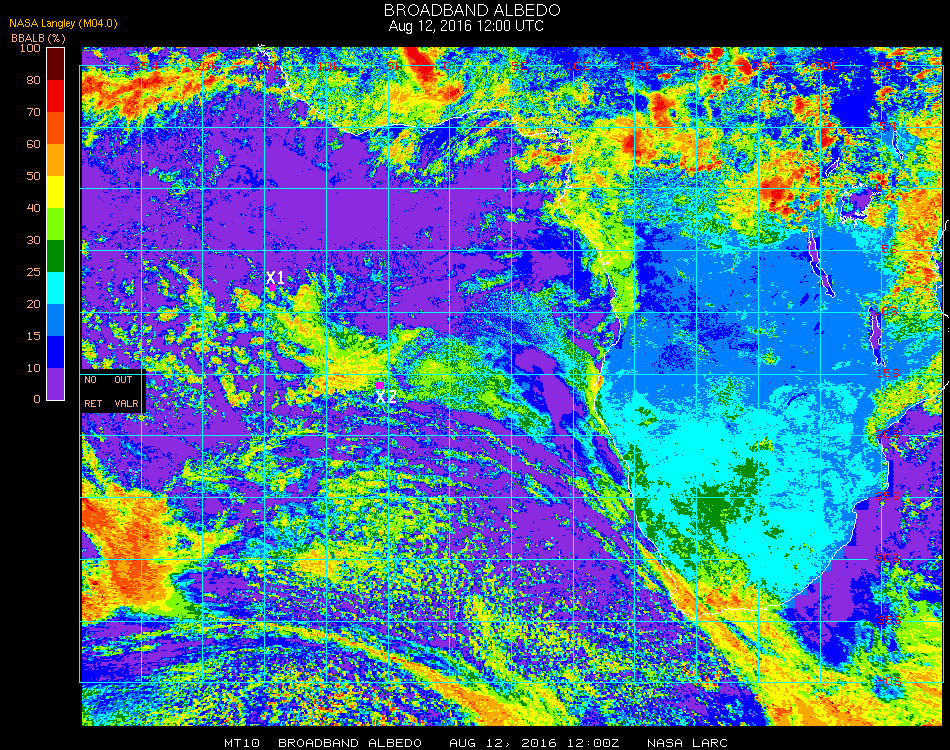Select the light blue 15–20% colorbar segment
The image size is (950, 750).
click(x=55, y=319)
